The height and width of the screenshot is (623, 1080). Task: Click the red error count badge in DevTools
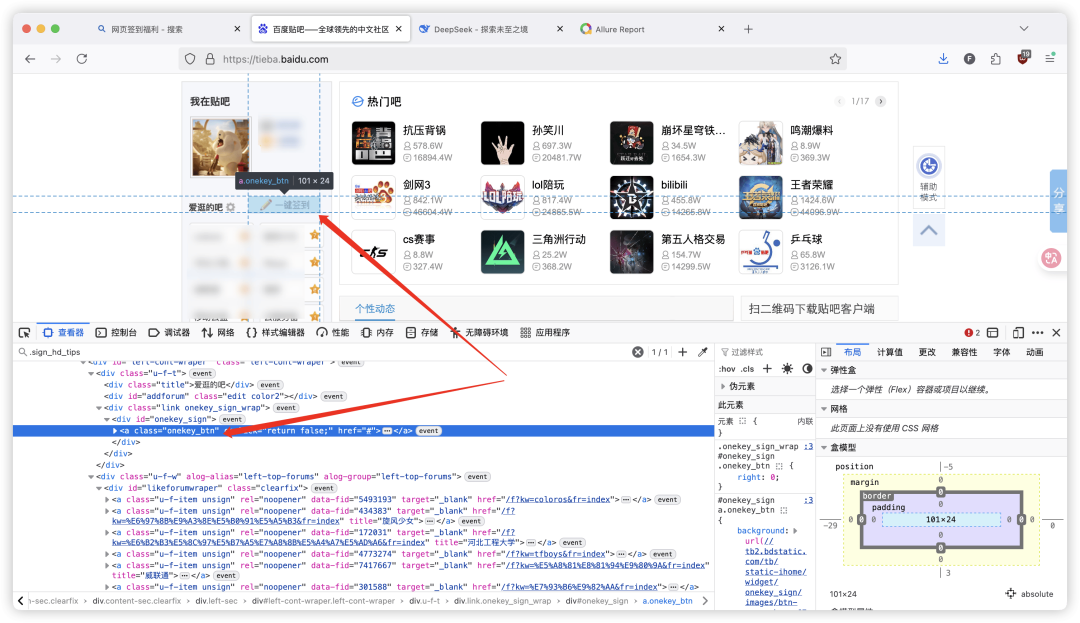point(970,332)
